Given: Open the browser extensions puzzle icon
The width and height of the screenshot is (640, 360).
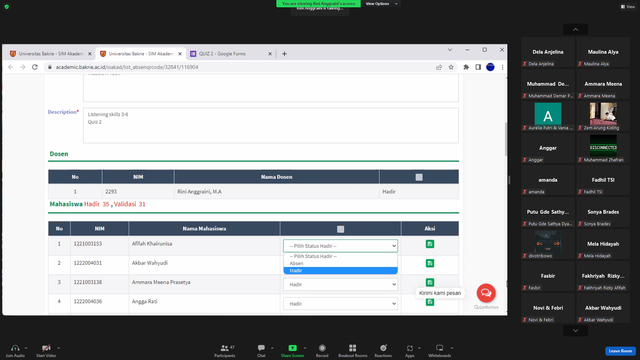Looking at the screenshot, I should [x=466, y=67].
